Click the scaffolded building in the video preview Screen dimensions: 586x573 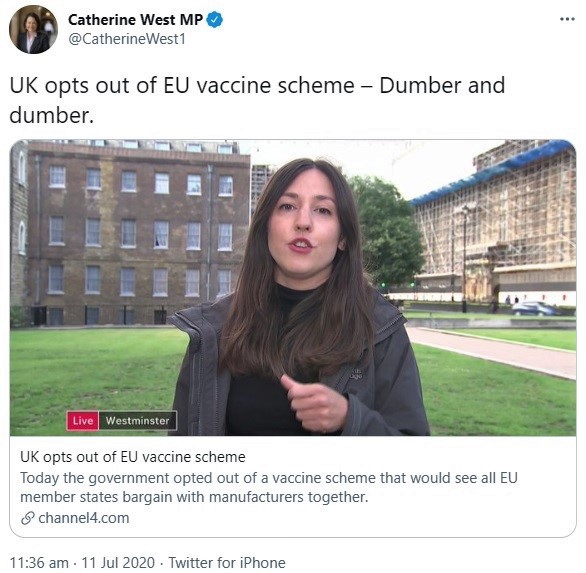tap(495, 221)
